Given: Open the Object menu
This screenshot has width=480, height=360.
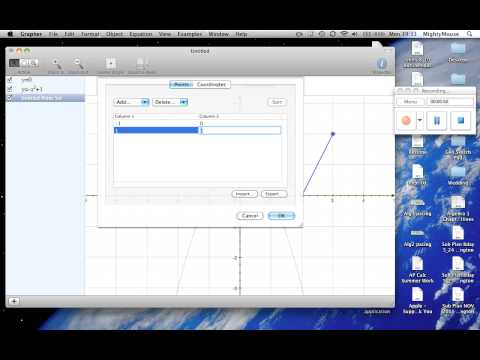Looking at the screenshot, I should 114,34.
